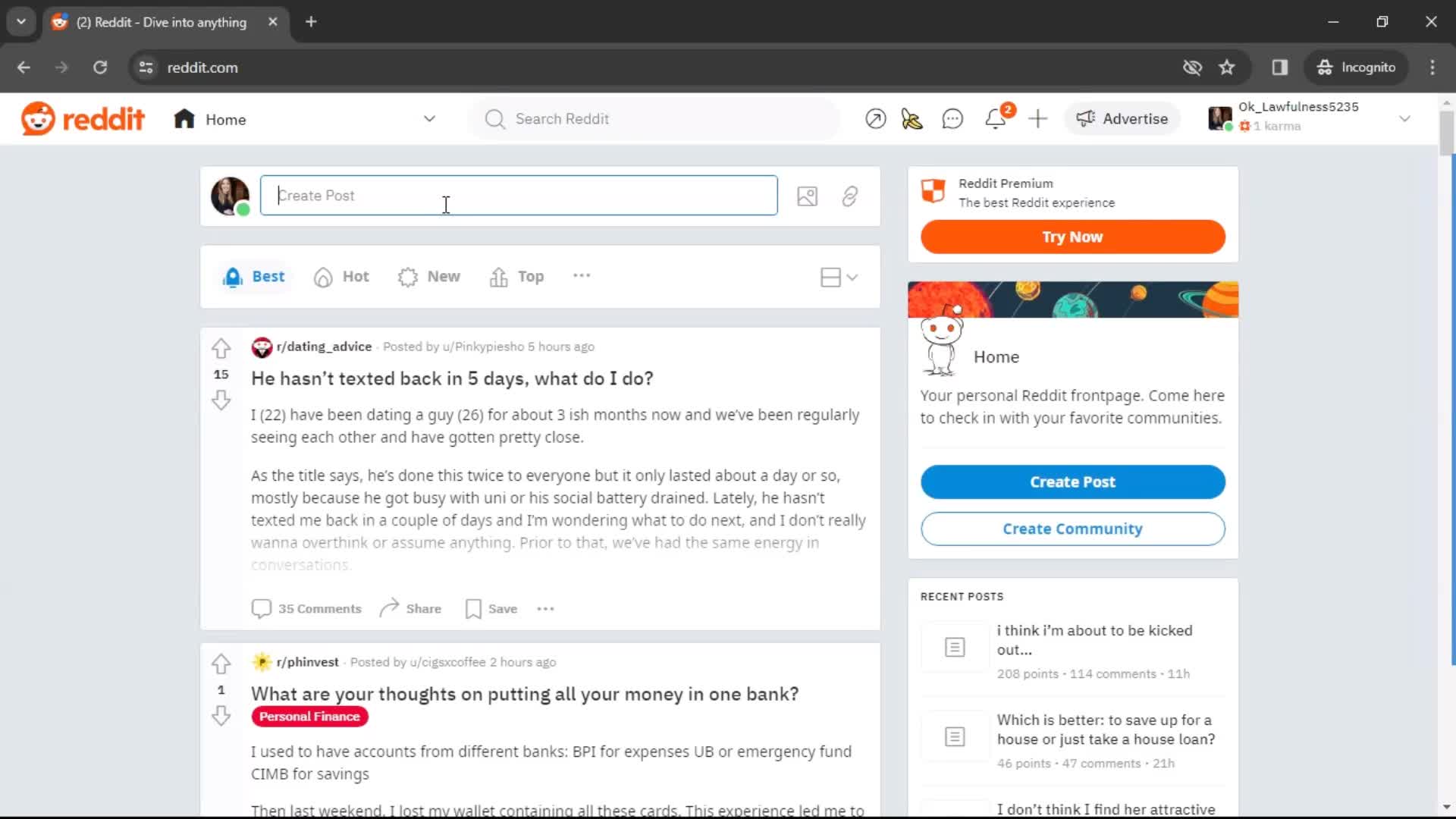
Task: Expand the user account Ok_Lawfulness5235 dropdown
Action: coord(1408,118)
